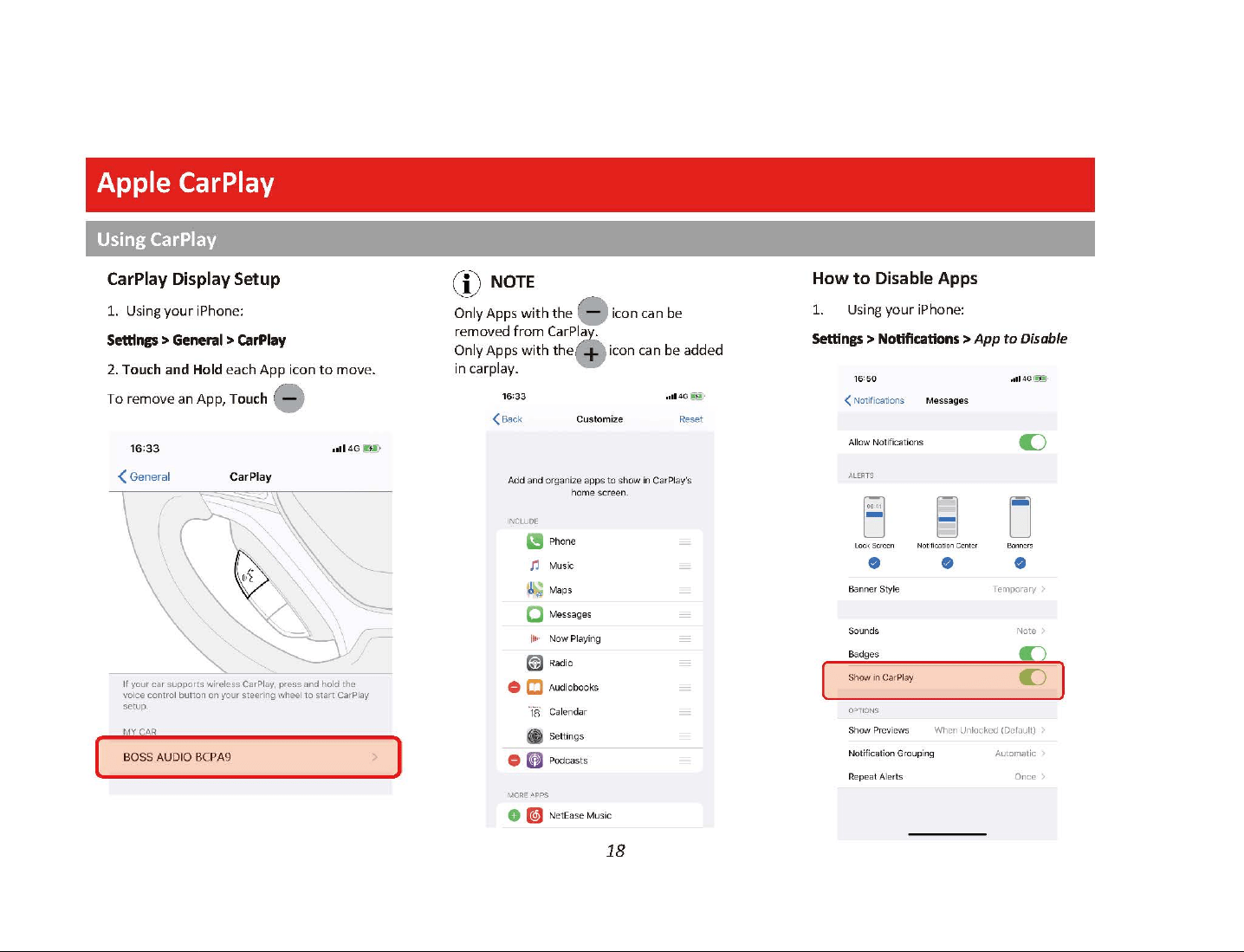Viewport: 1244px width, 952px height.
Task: Toggle the Allow Notifications switch
Action: (x=1033, y=442)
